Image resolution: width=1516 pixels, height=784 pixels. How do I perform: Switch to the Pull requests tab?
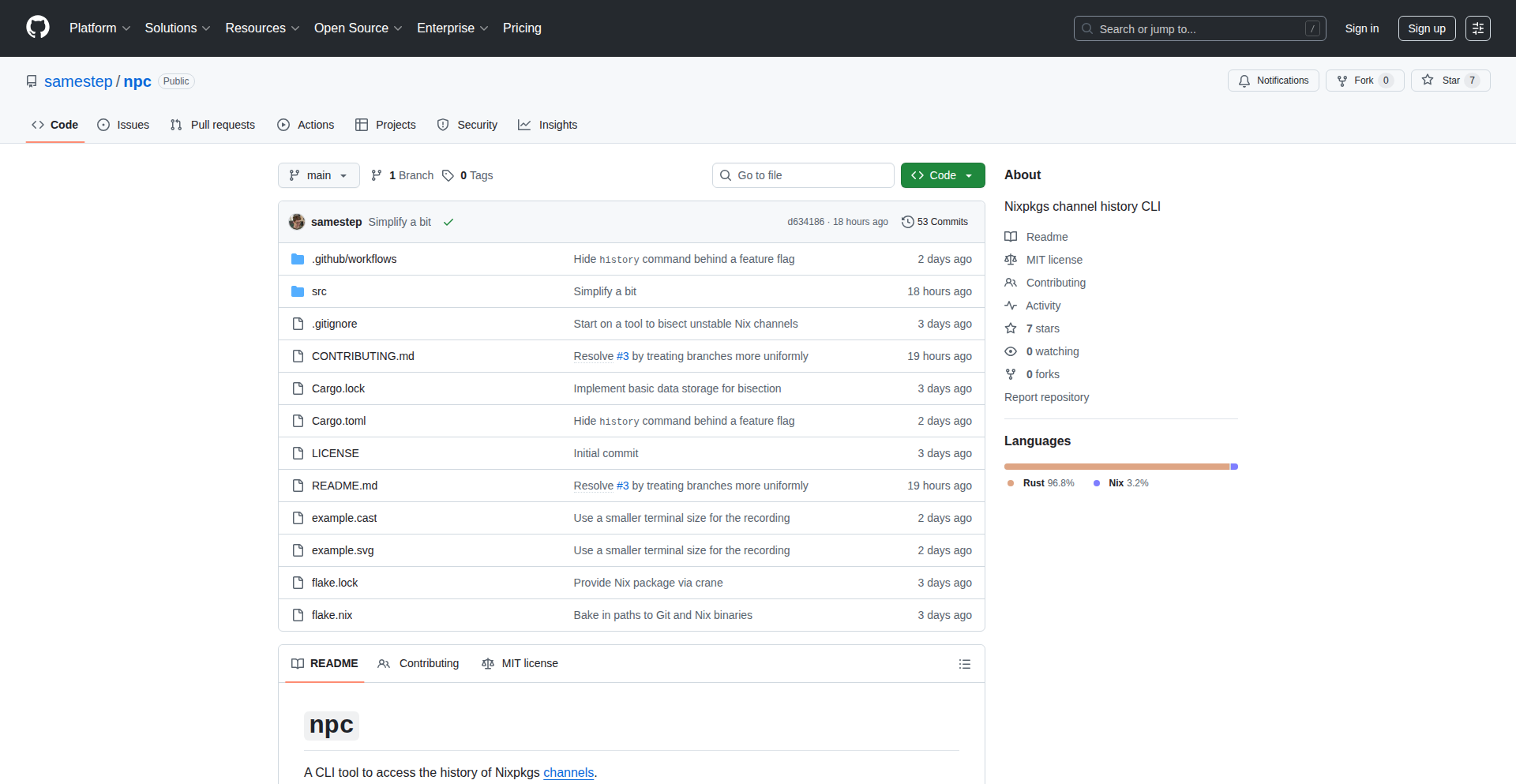(213, 125)
